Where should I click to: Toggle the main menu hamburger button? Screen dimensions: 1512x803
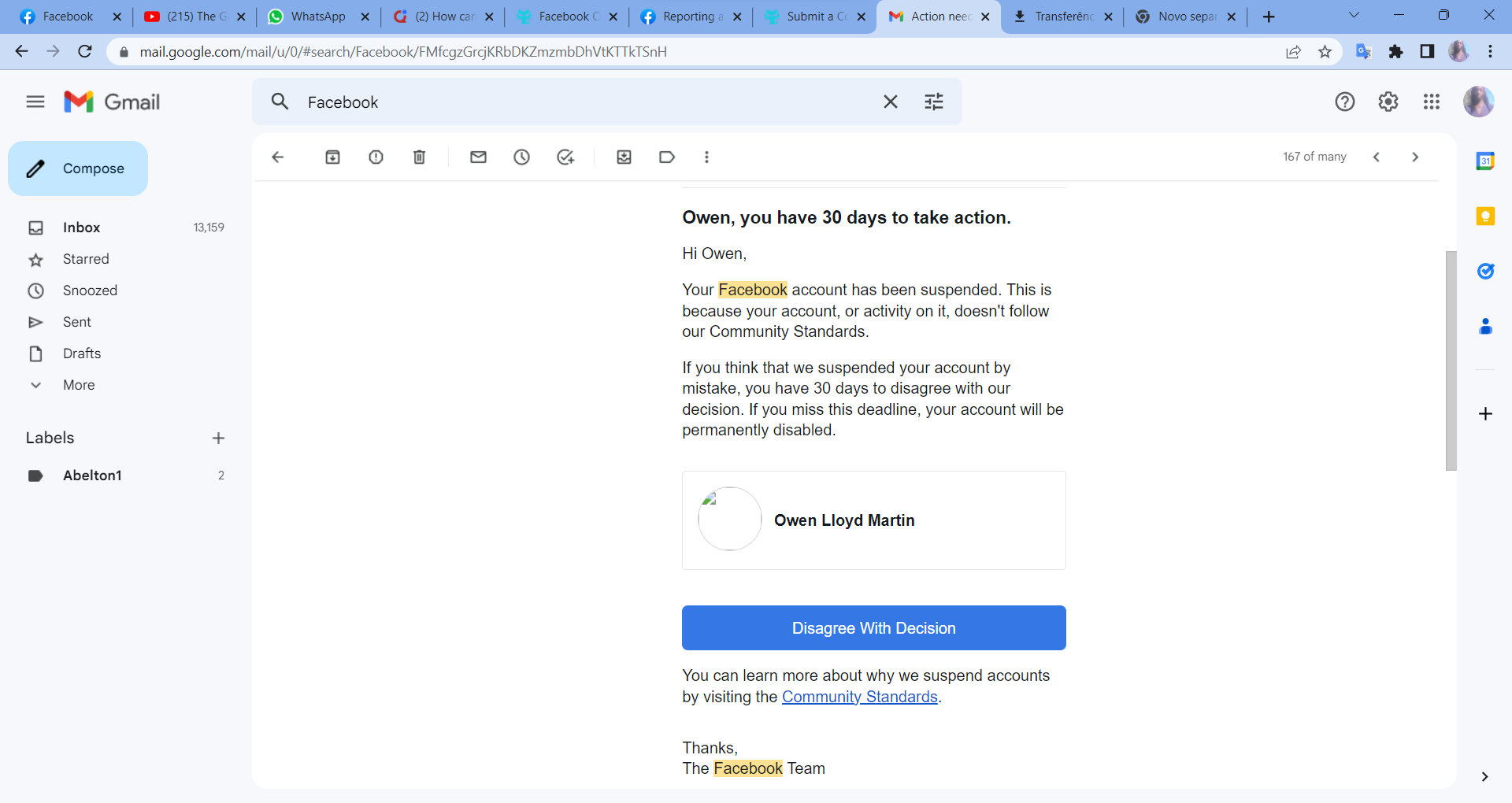[35, 102]
